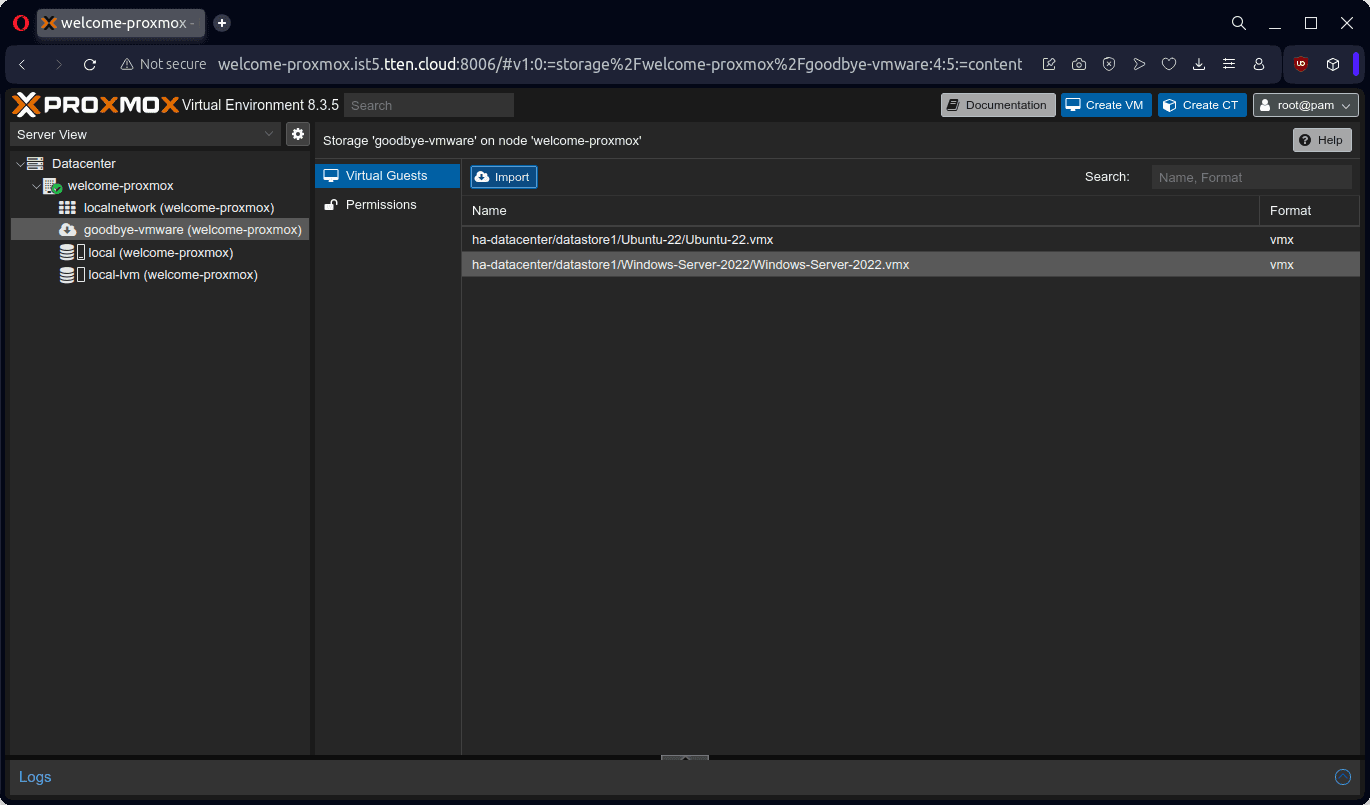The width and height of the screenshot is (1370, 805).
Task: Select local-lvm (welcome-proxmox) in tree
Action: 160,275
